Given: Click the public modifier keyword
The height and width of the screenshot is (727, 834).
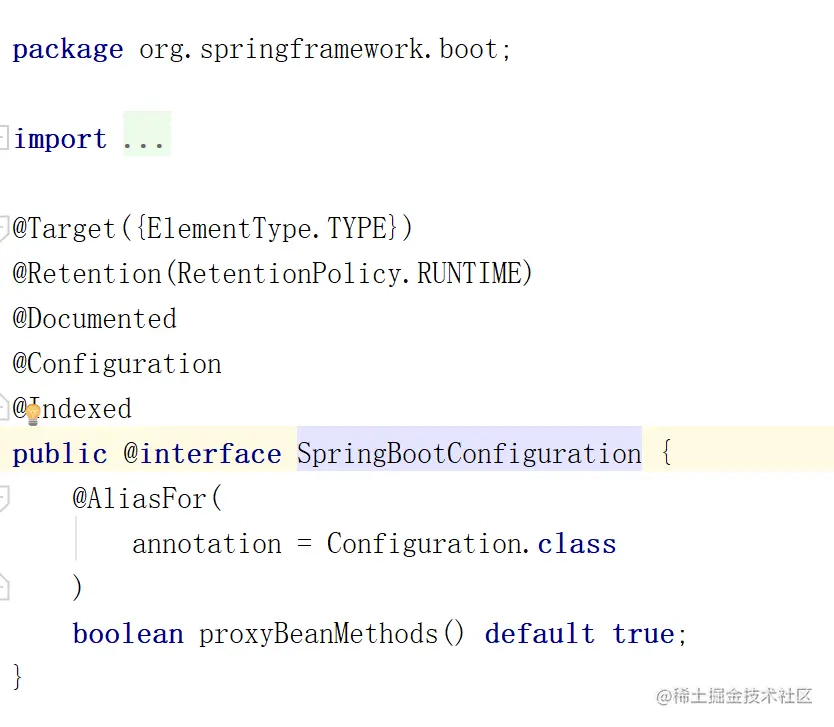Looking at the screenshot, I should tap(60, 455).
